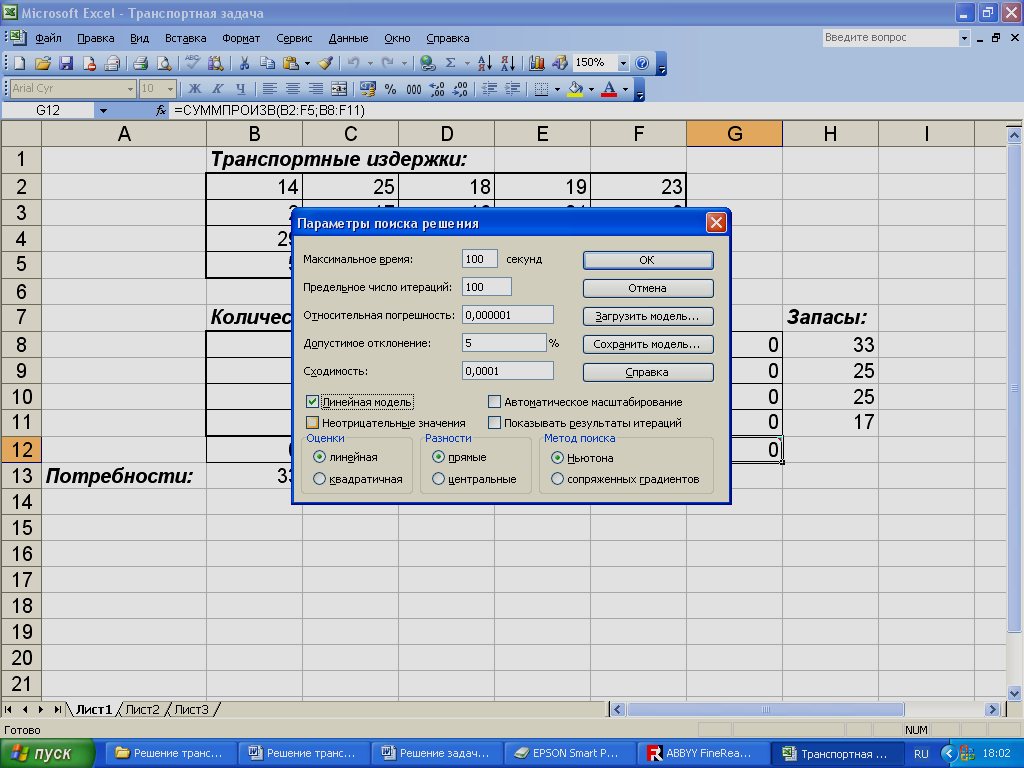This screenshot has height=768, width=1024.
Task: Launch the Chart Wizard icon
Action: [x=537, y=63]
